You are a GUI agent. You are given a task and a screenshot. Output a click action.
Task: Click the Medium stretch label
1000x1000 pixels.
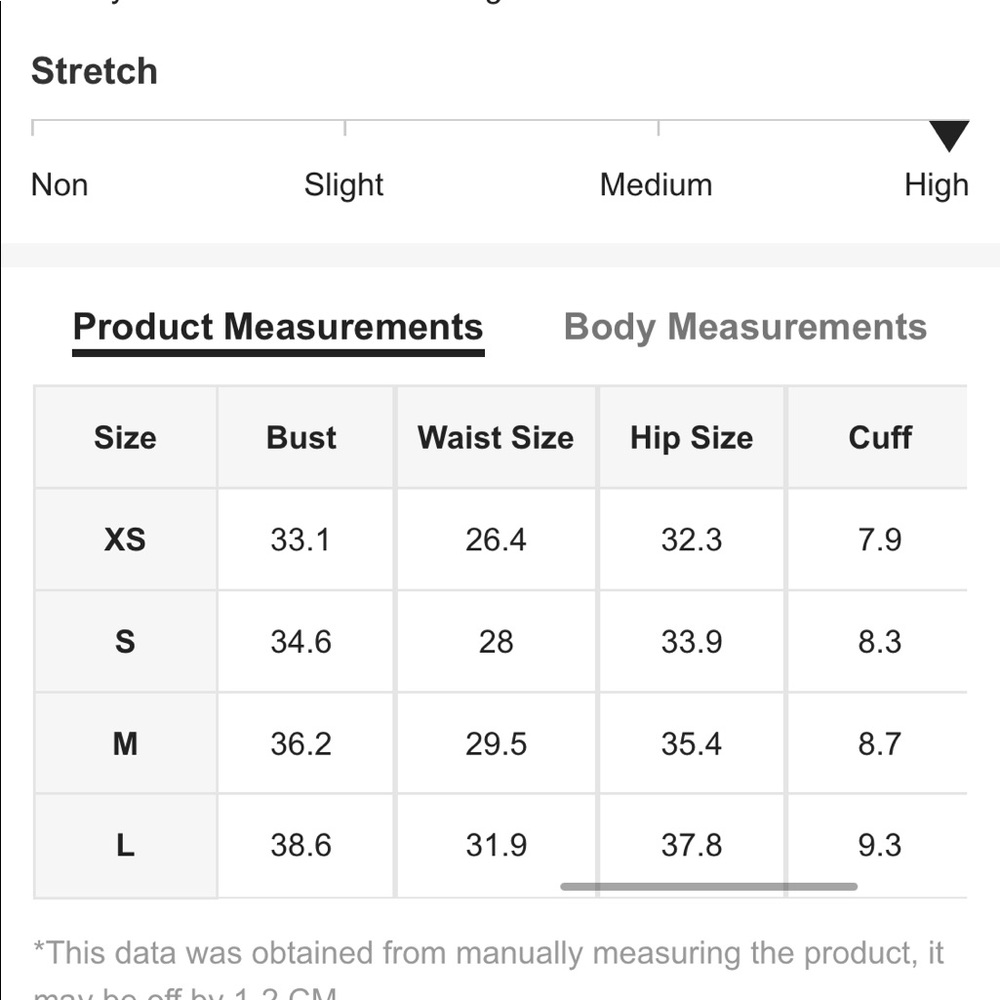(x=656, y=185)
